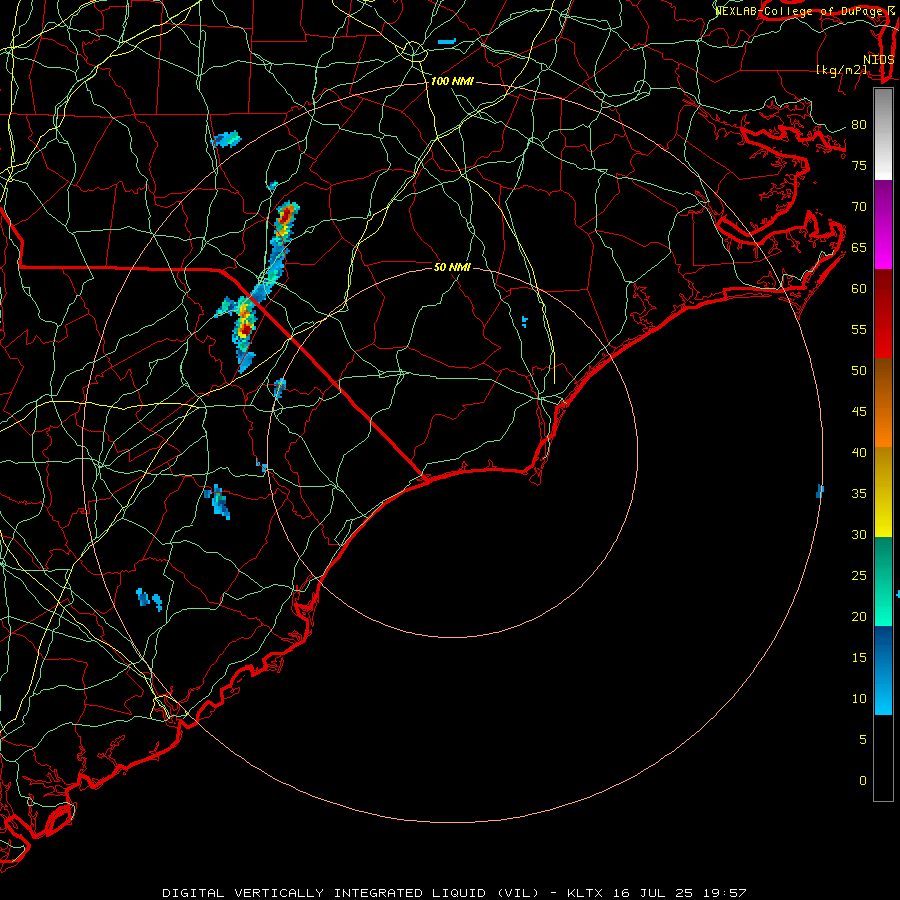Select the purple-magenta segment of the color bar

coord(883,224)
